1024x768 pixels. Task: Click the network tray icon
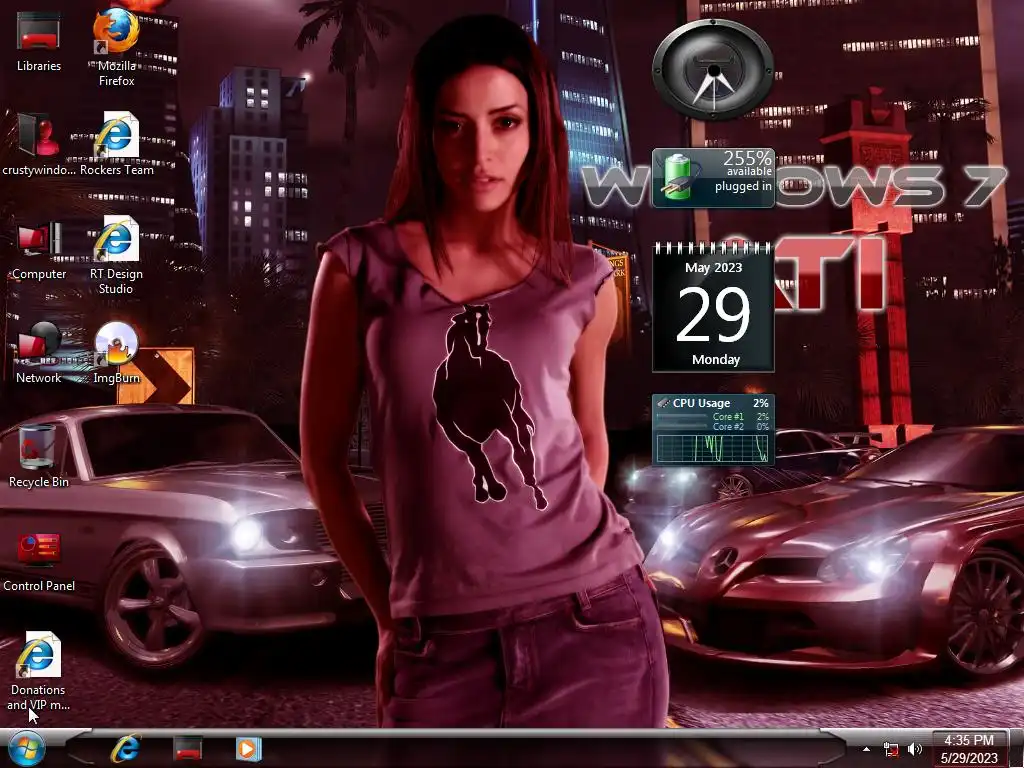[x=891, y=750]
